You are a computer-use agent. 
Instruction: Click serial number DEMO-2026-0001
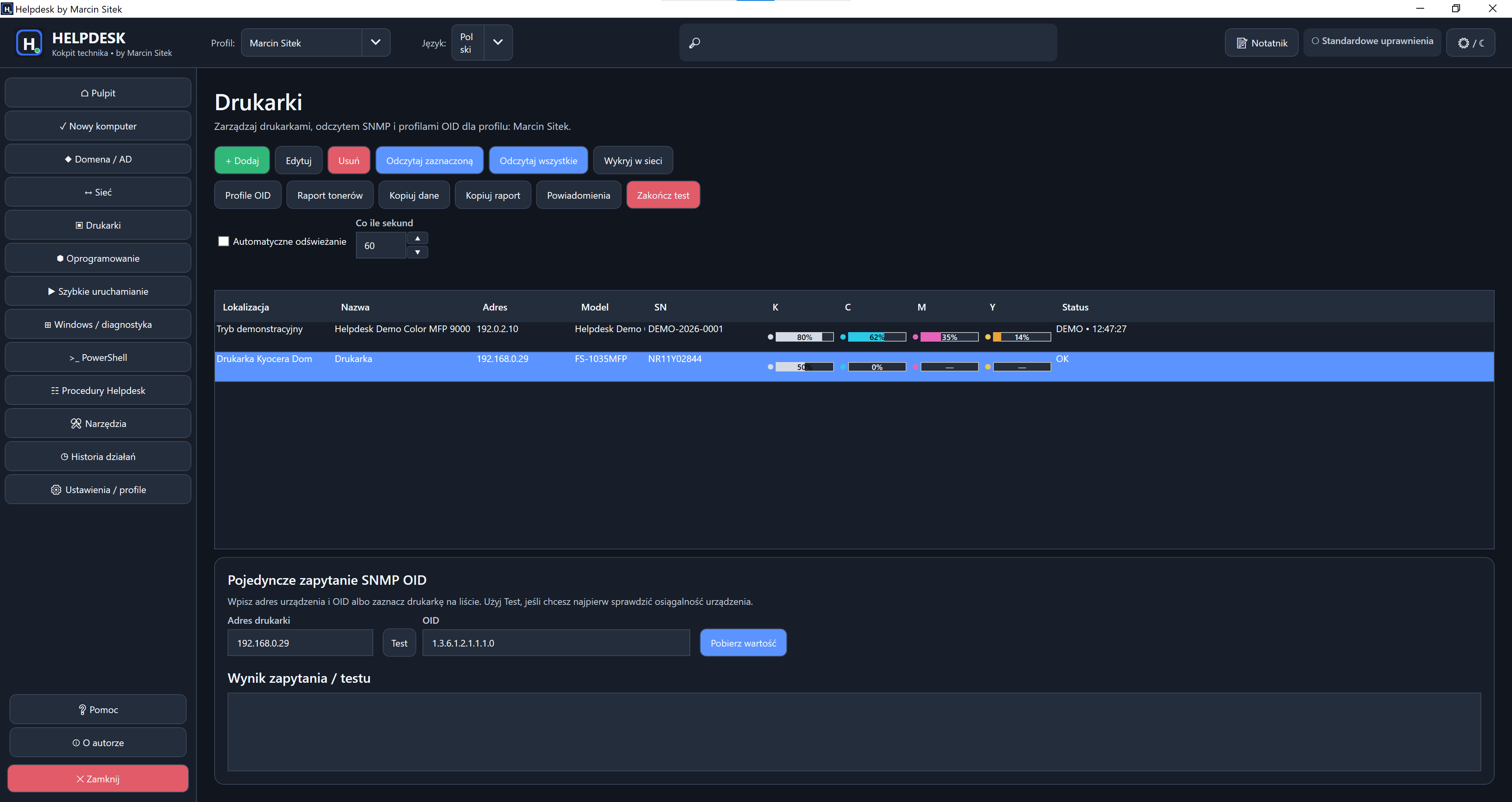click(685, 329)
